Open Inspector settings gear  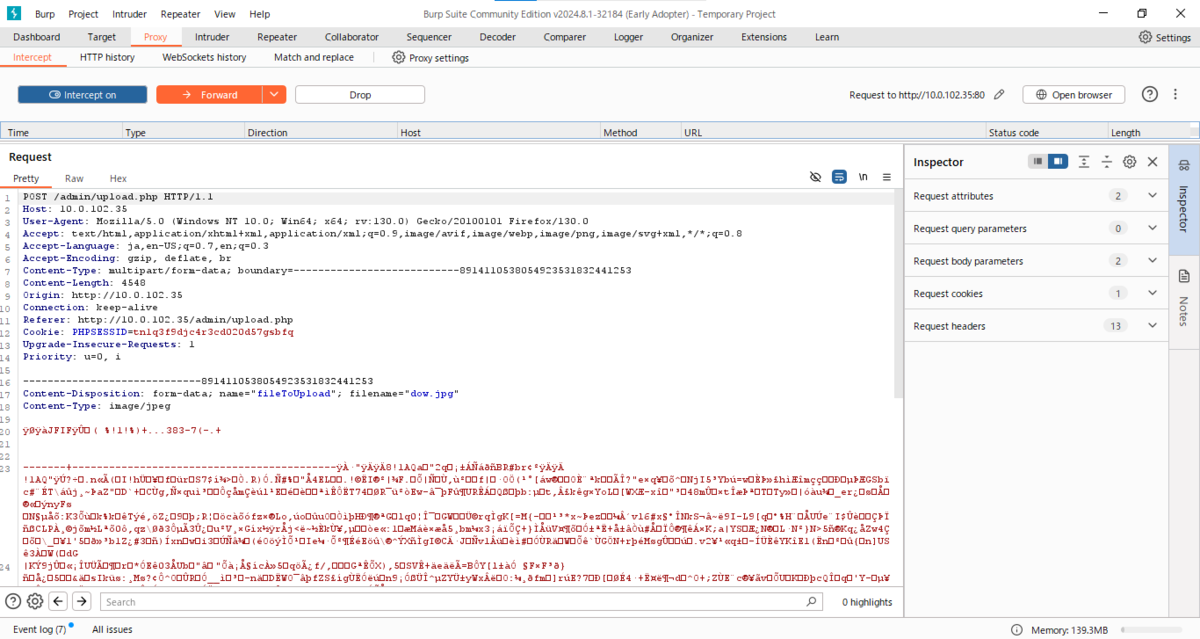coord(1130,162)
